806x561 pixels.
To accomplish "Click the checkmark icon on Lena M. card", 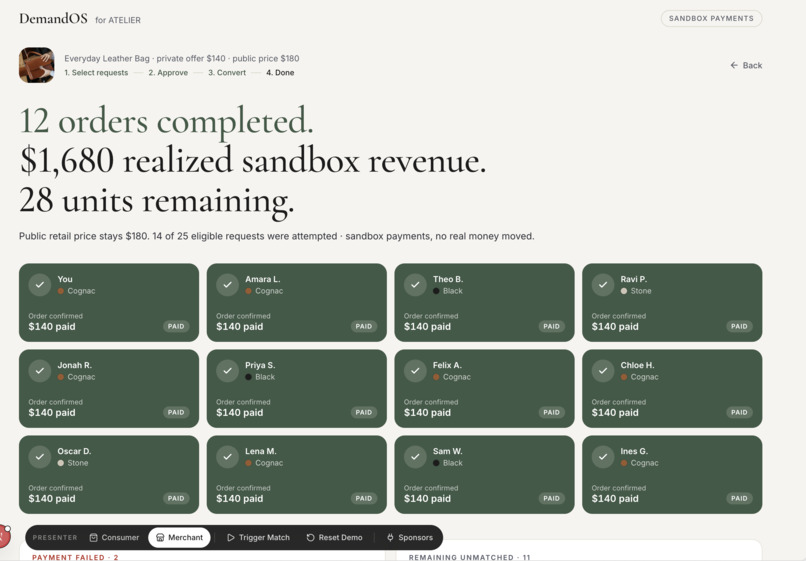I will coord(227,456).
